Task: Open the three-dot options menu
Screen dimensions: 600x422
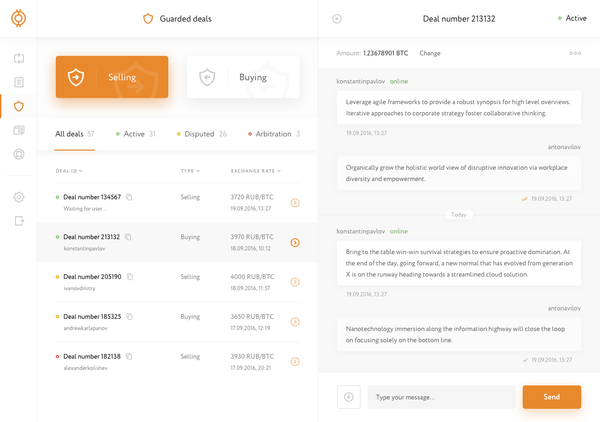Action: pyautogui.click(x=575, y=53)
